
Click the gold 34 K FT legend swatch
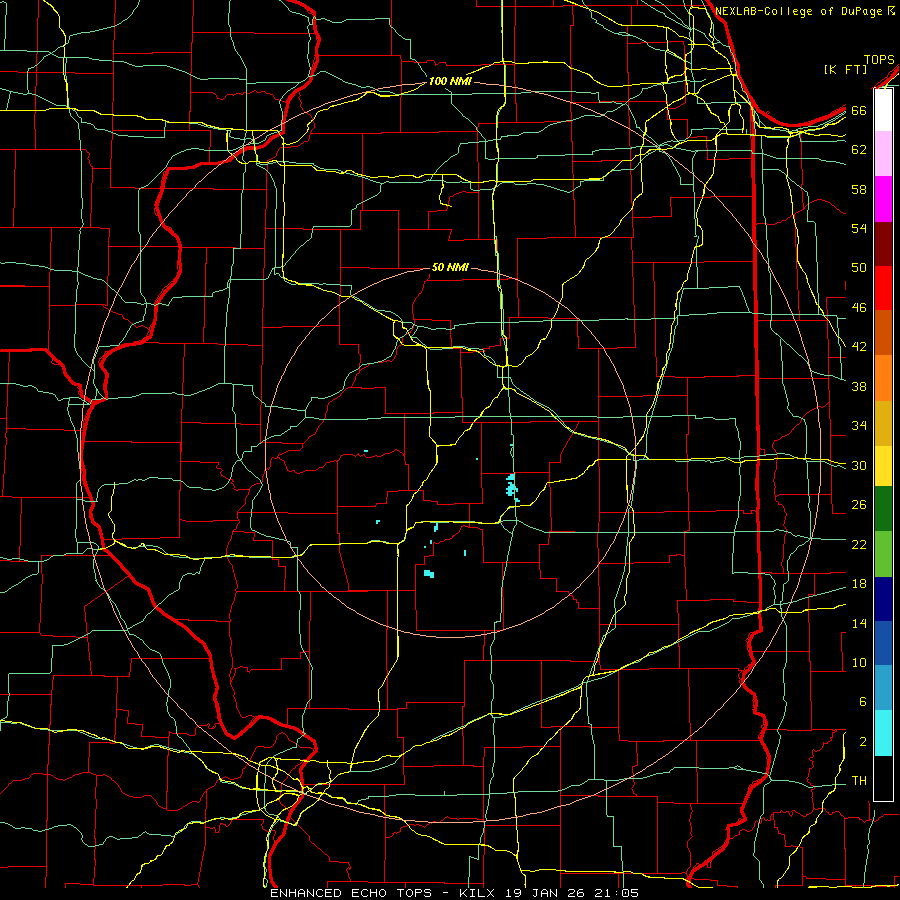pos(883,423)
